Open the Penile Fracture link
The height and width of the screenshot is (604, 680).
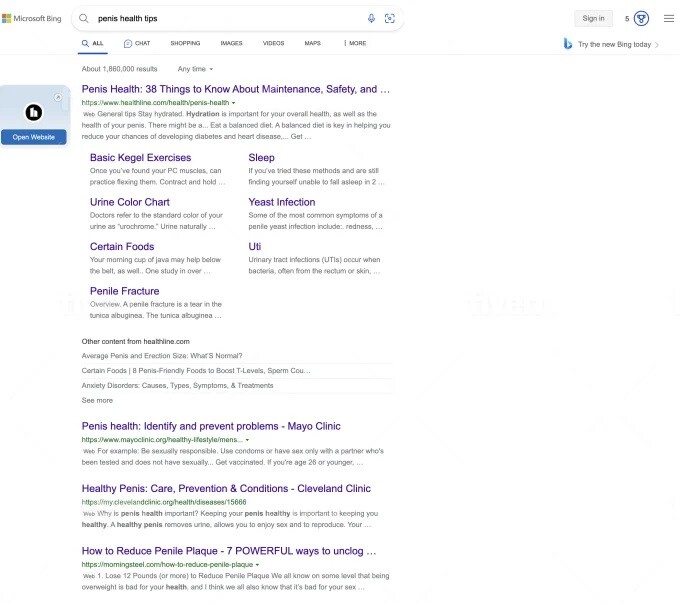pyautogui.click(x=124, y=291)
